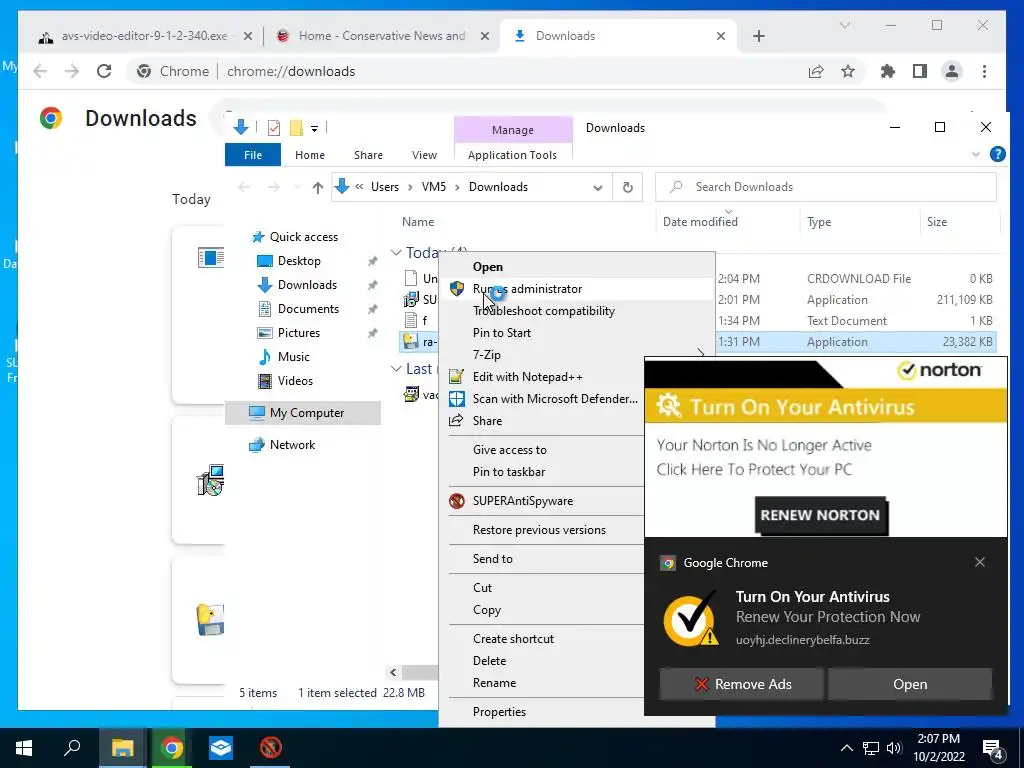The image size is (1024, 768).
Task: Bookmark this page with the star icon
Action: click(848, 71)
